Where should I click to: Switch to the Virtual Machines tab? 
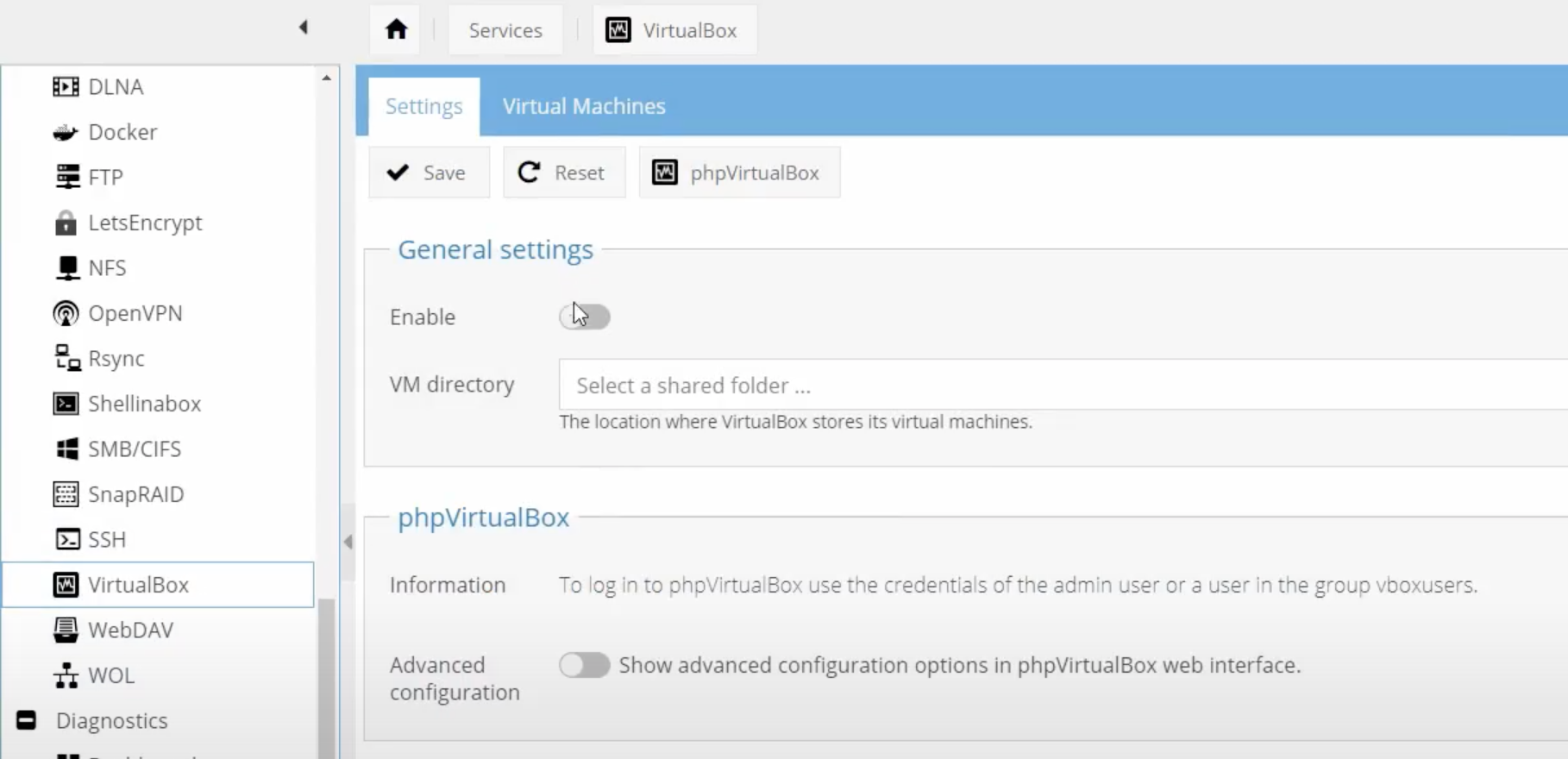584,106
